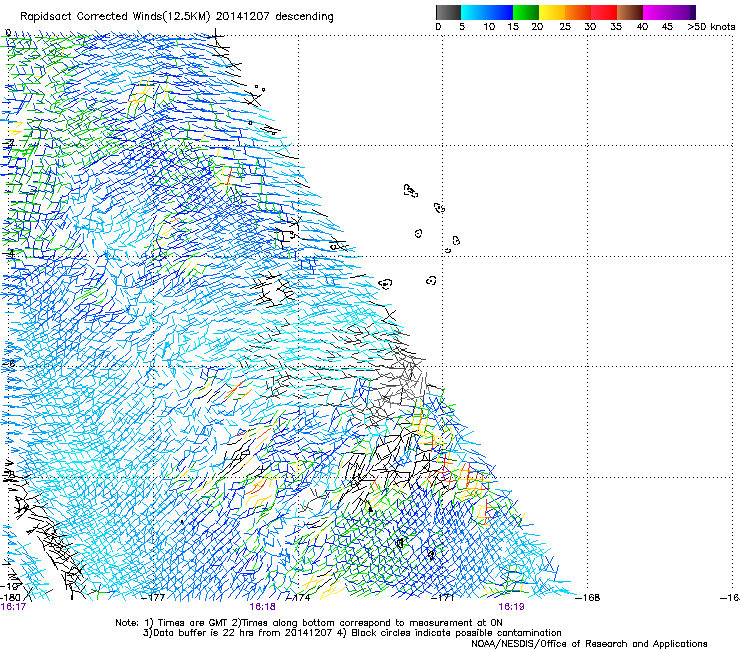Click the purple '16:17' time label

(x=13, y=607)
